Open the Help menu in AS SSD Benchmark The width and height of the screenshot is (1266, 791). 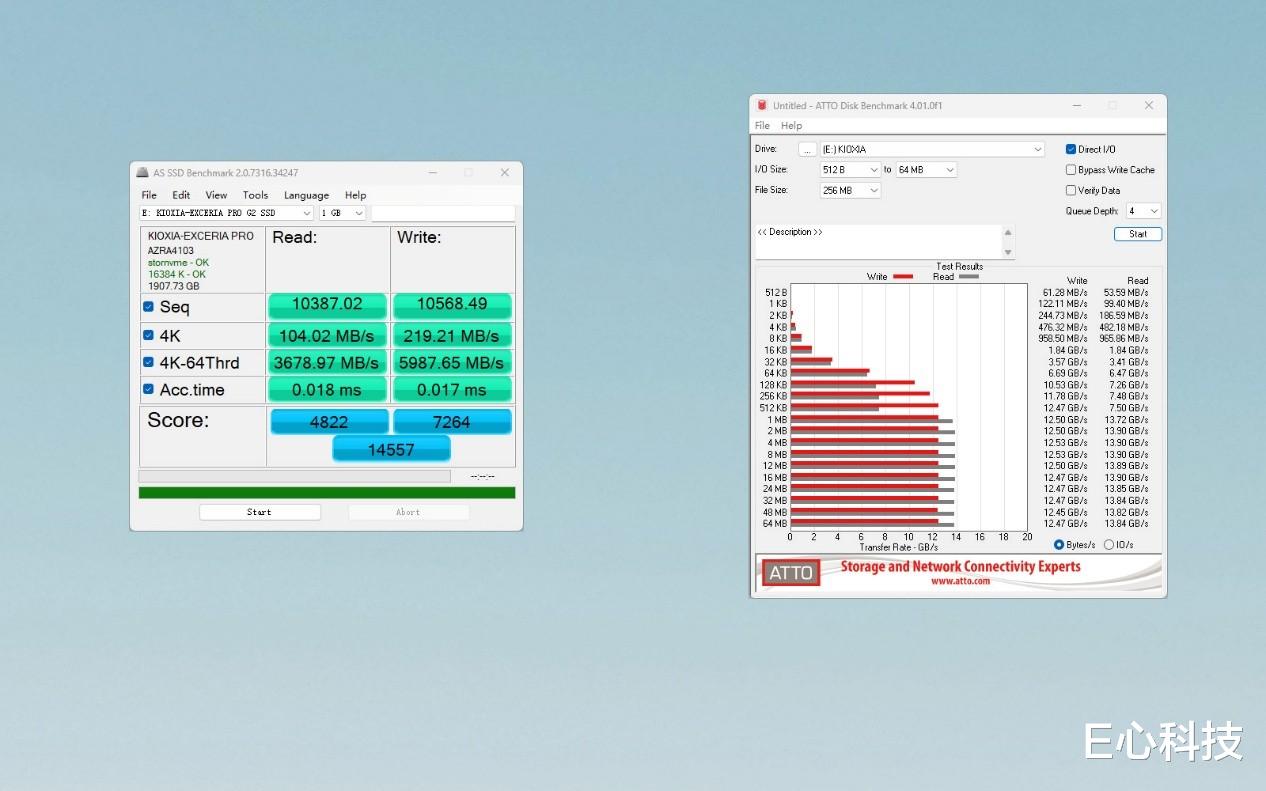click(x=355, y=195)
